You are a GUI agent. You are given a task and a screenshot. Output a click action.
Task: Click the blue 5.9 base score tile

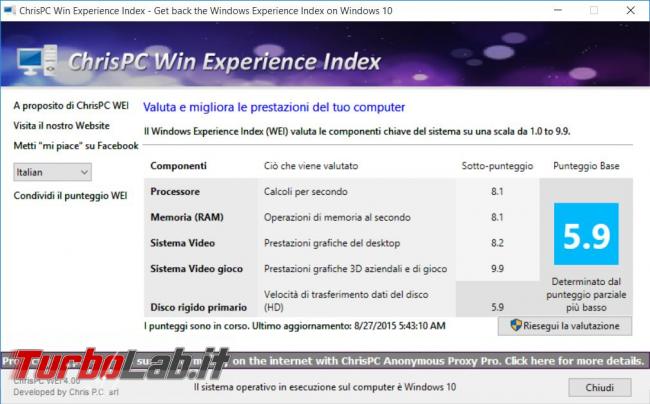(586, 234)
